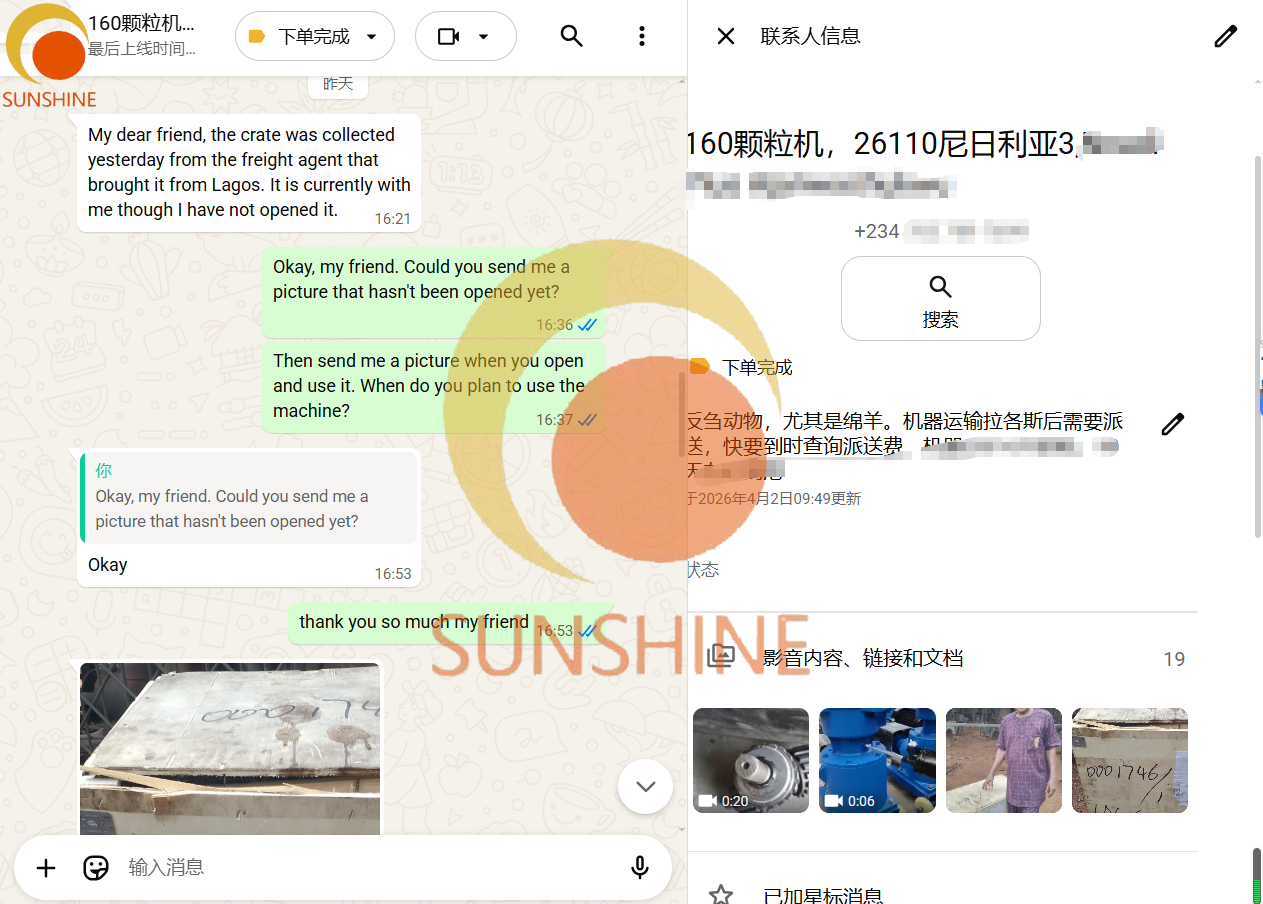Click the contact note about 反刍动物
Screen dimensions: 1263x904
[904, 445]
